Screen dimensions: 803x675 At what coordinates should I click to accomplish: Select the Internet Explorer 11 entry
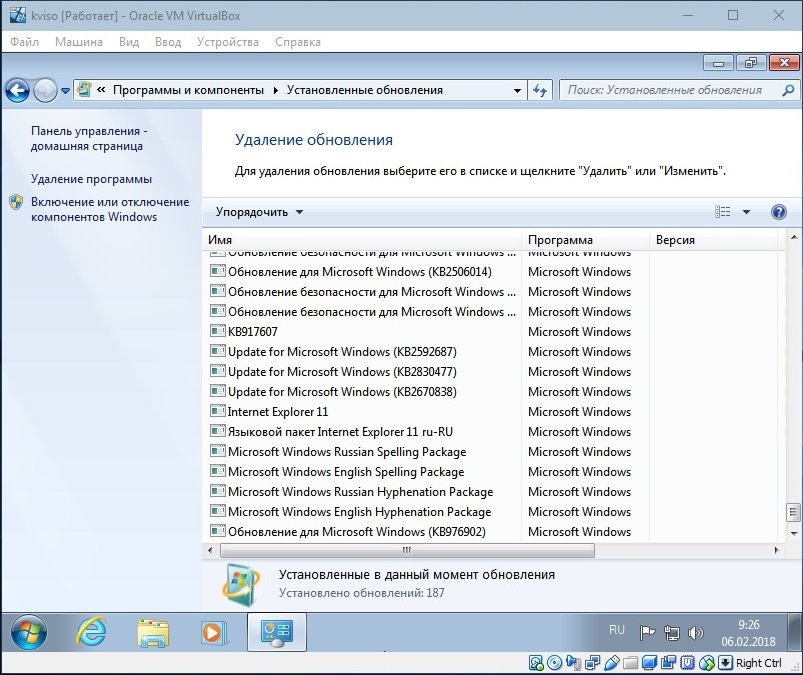tap(278, 412)
